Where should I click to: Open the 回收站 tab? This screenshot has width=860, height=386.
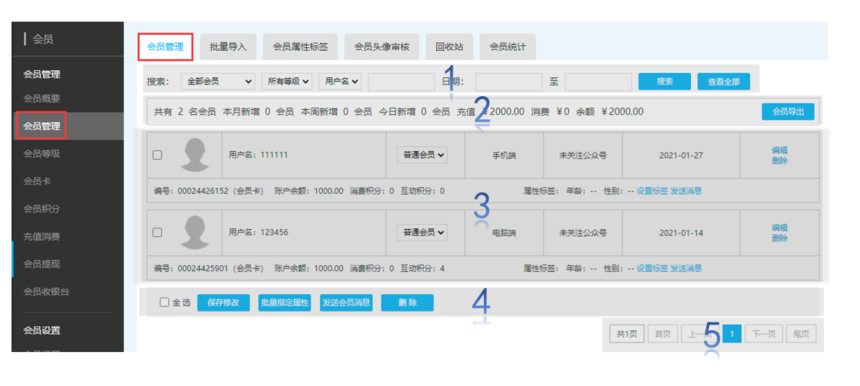pos(449,47)
